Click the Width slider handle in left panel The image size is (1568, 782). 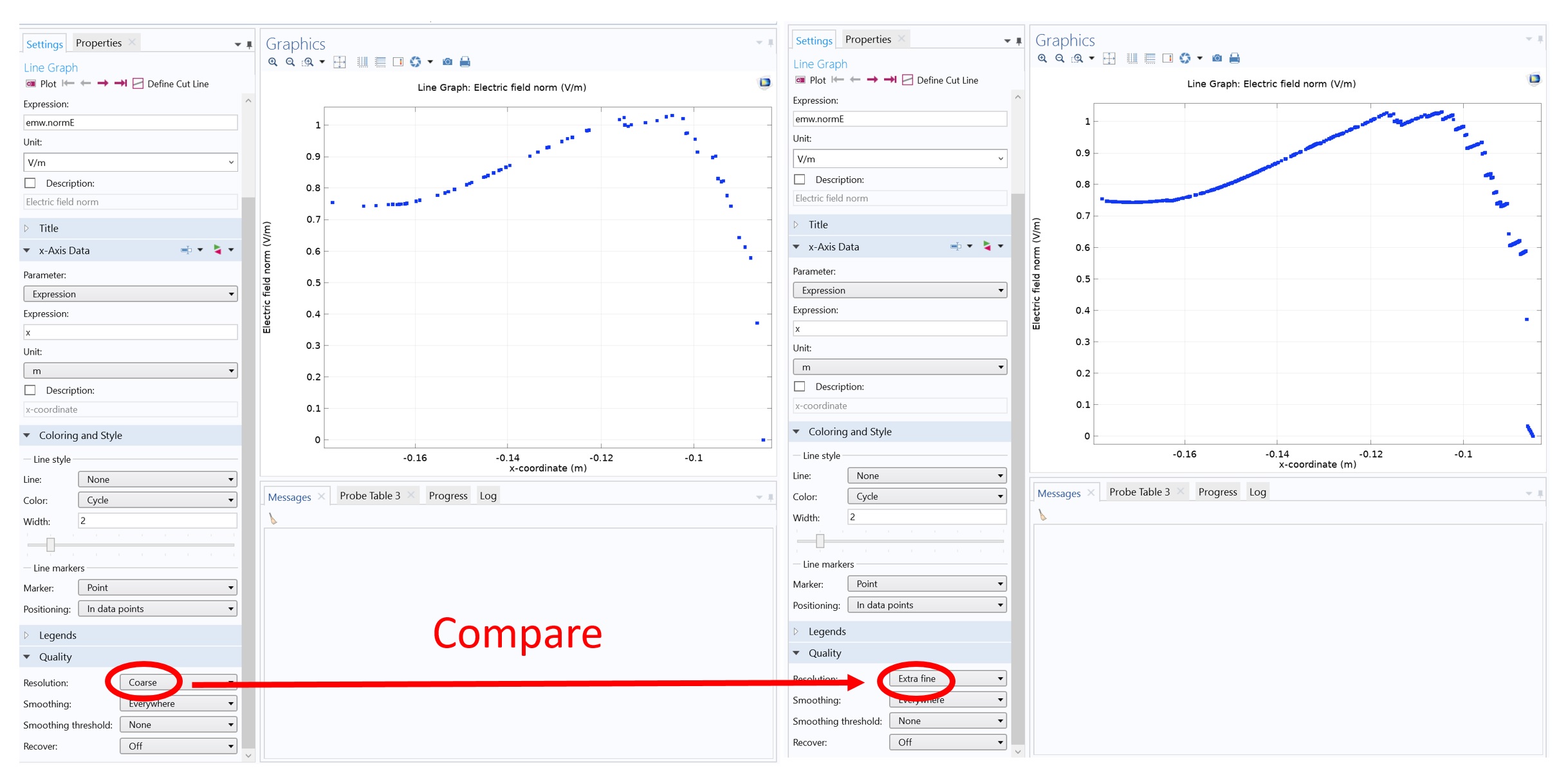50,545
